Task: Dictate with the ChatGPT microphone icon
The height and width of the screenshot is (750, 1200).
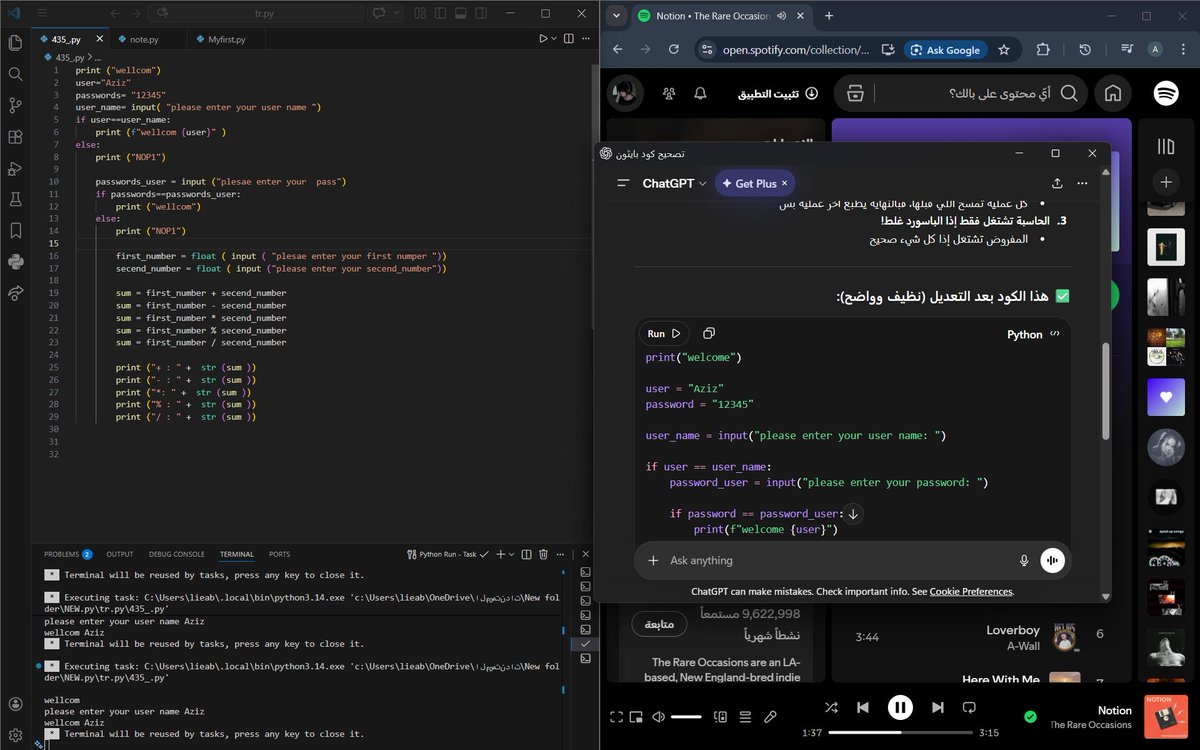Action: tap(1024, 561)
